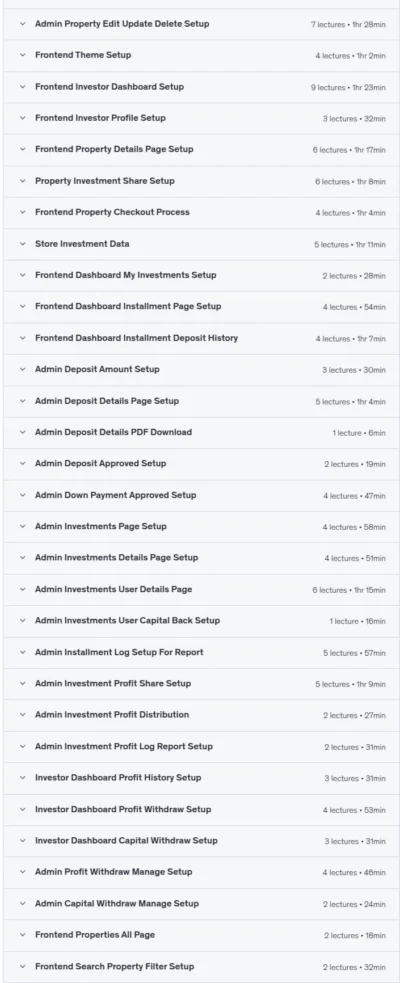The image size is (400, 983).
Task: Expand the Store Investment Data chevron
Action: [23, 244]
